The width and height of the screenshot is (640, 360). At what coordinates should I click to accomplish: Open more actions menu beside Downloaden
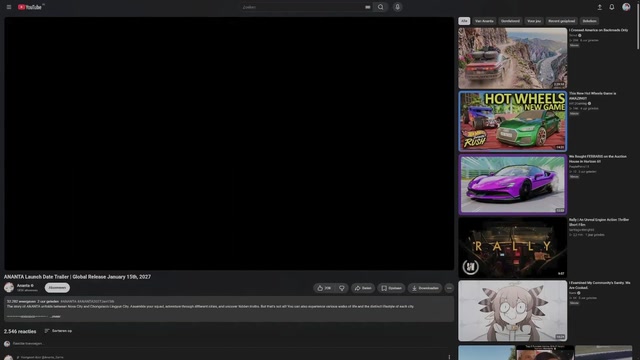click(x=449, y=288)
